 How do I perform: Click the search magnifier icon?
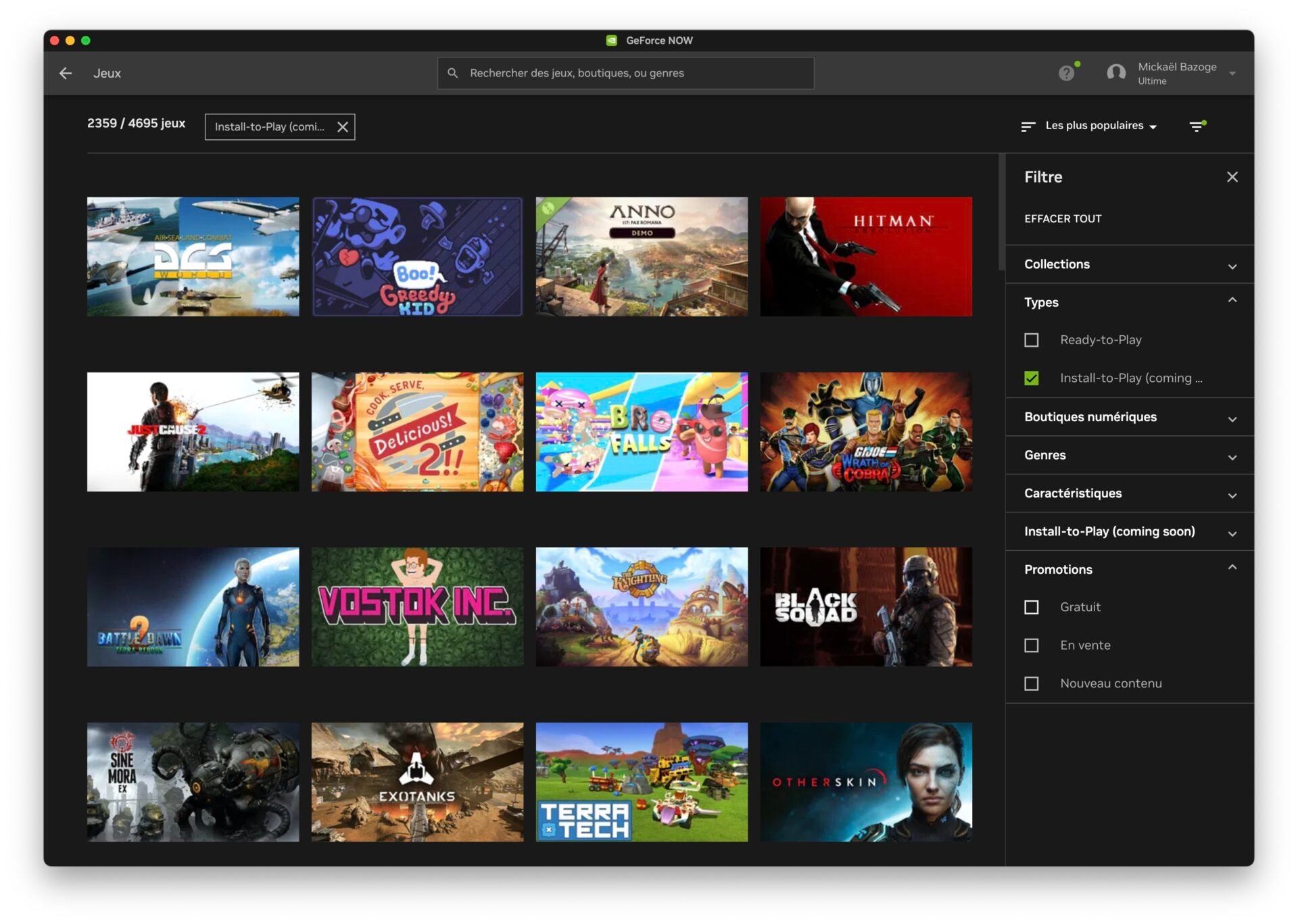453,73
